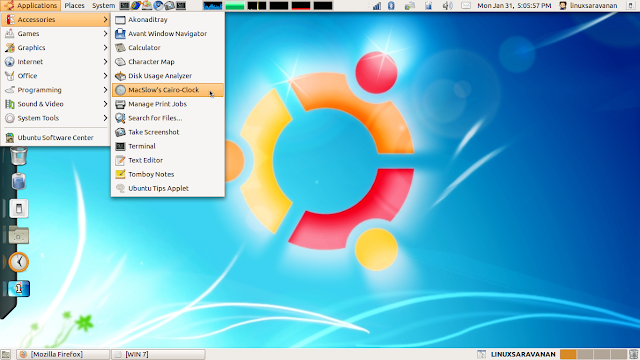Click the Show Desktop button in the bottom panel
The height and width of the screenshot is (360, 640).
pos(6,354)
